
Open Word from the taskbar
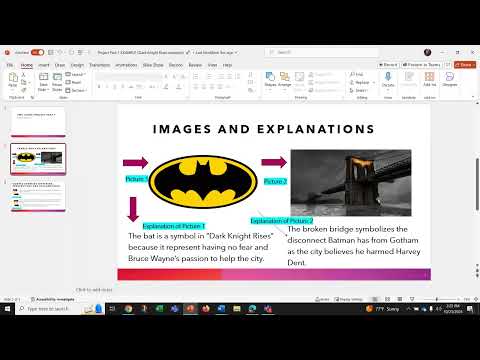click(x=221, y=309)
